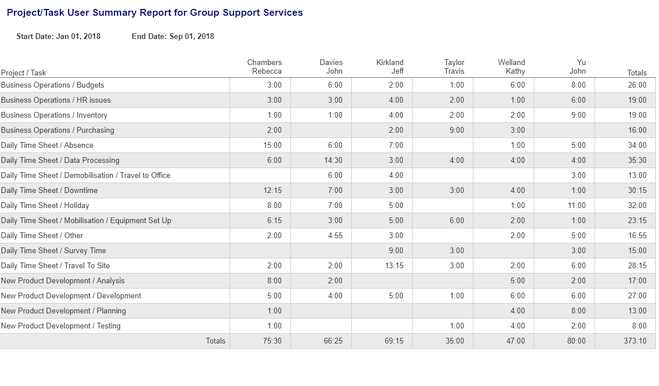Click the 8:00 Analysis value for Chambers
The image size is (659, 386).
(274, 281)
